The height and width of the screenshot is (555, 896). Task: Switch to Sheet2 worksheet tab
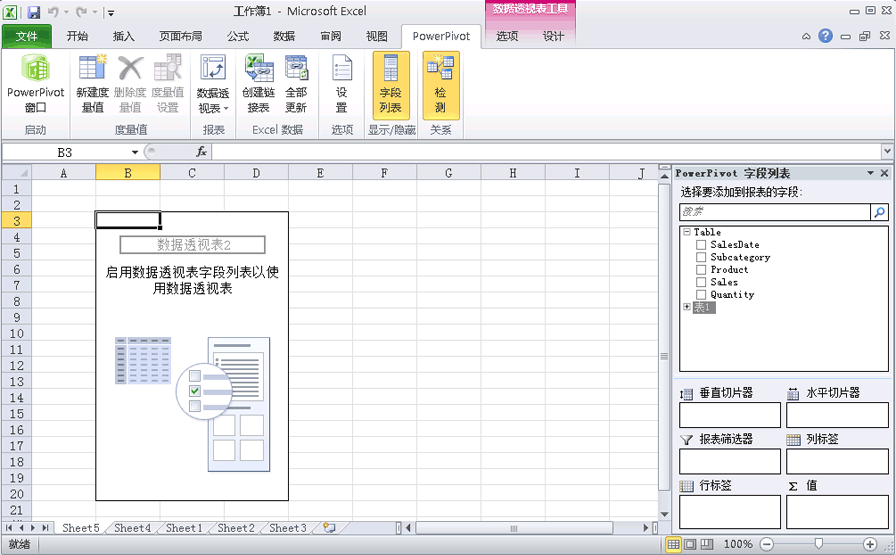click(236, 528)
